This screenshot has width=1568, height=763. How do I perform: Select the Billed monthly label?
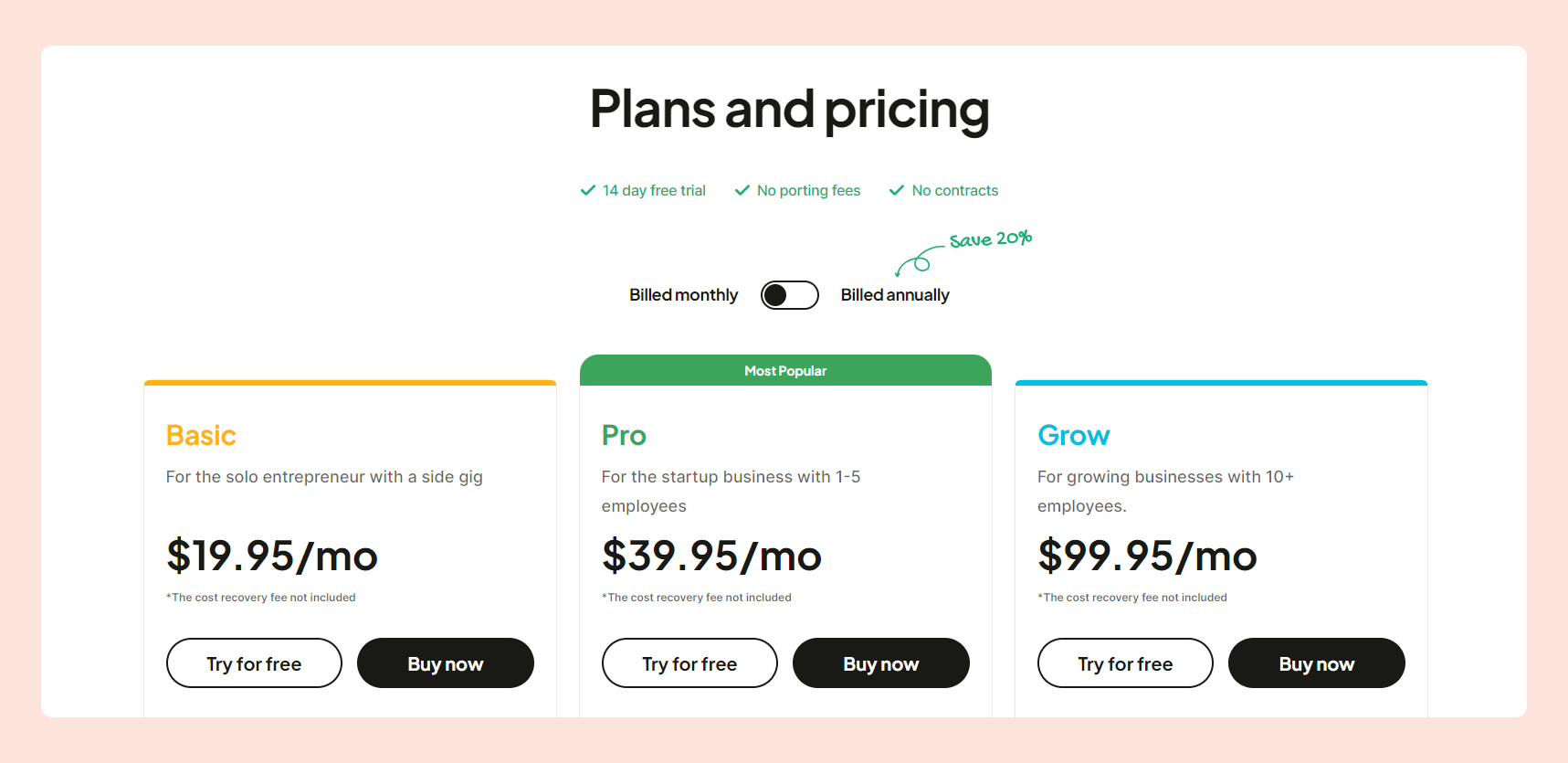coord(683,295)
